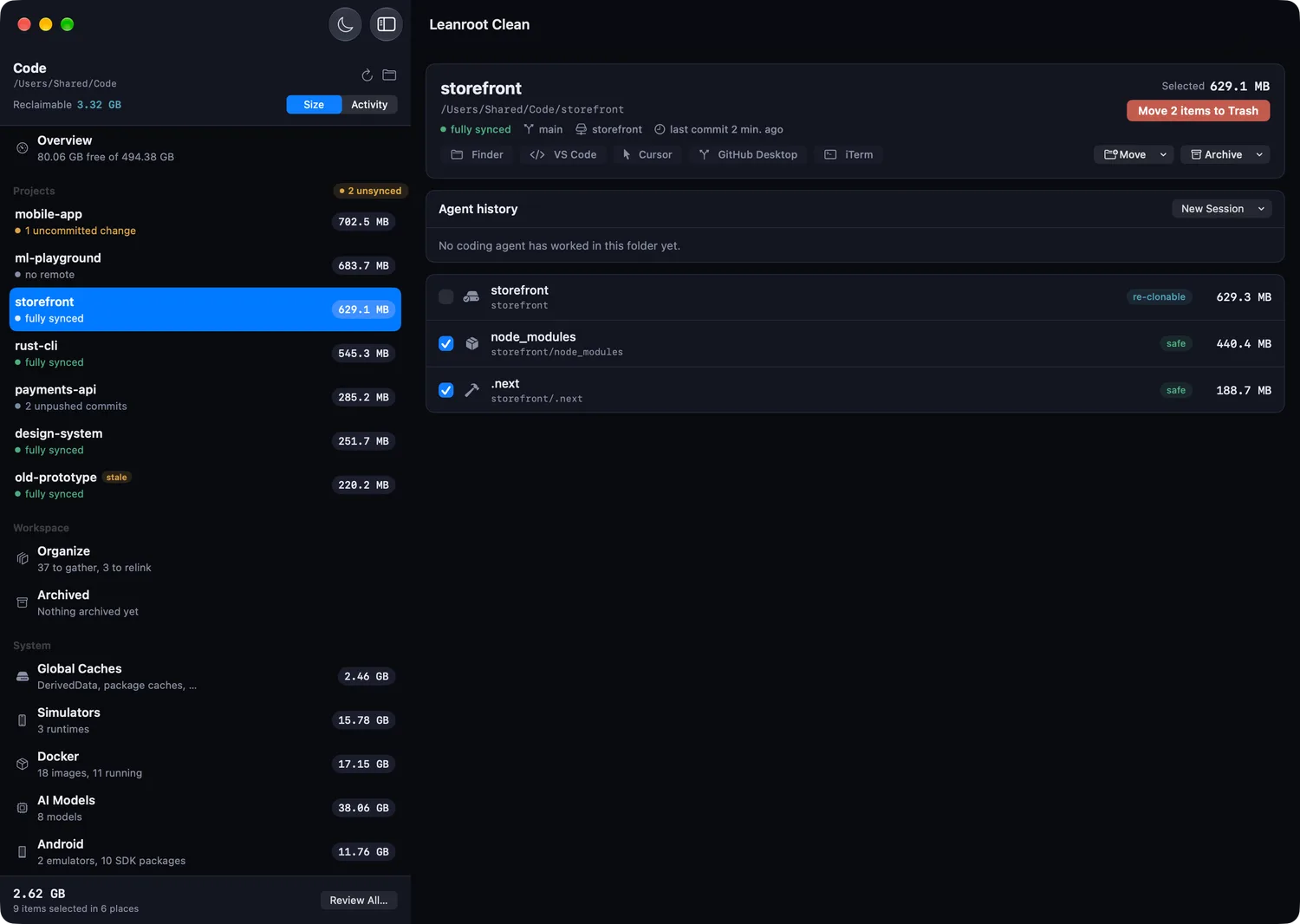
Task: Open storefront in VS Code
Action: pyautogui.click(x=562, y=154)
